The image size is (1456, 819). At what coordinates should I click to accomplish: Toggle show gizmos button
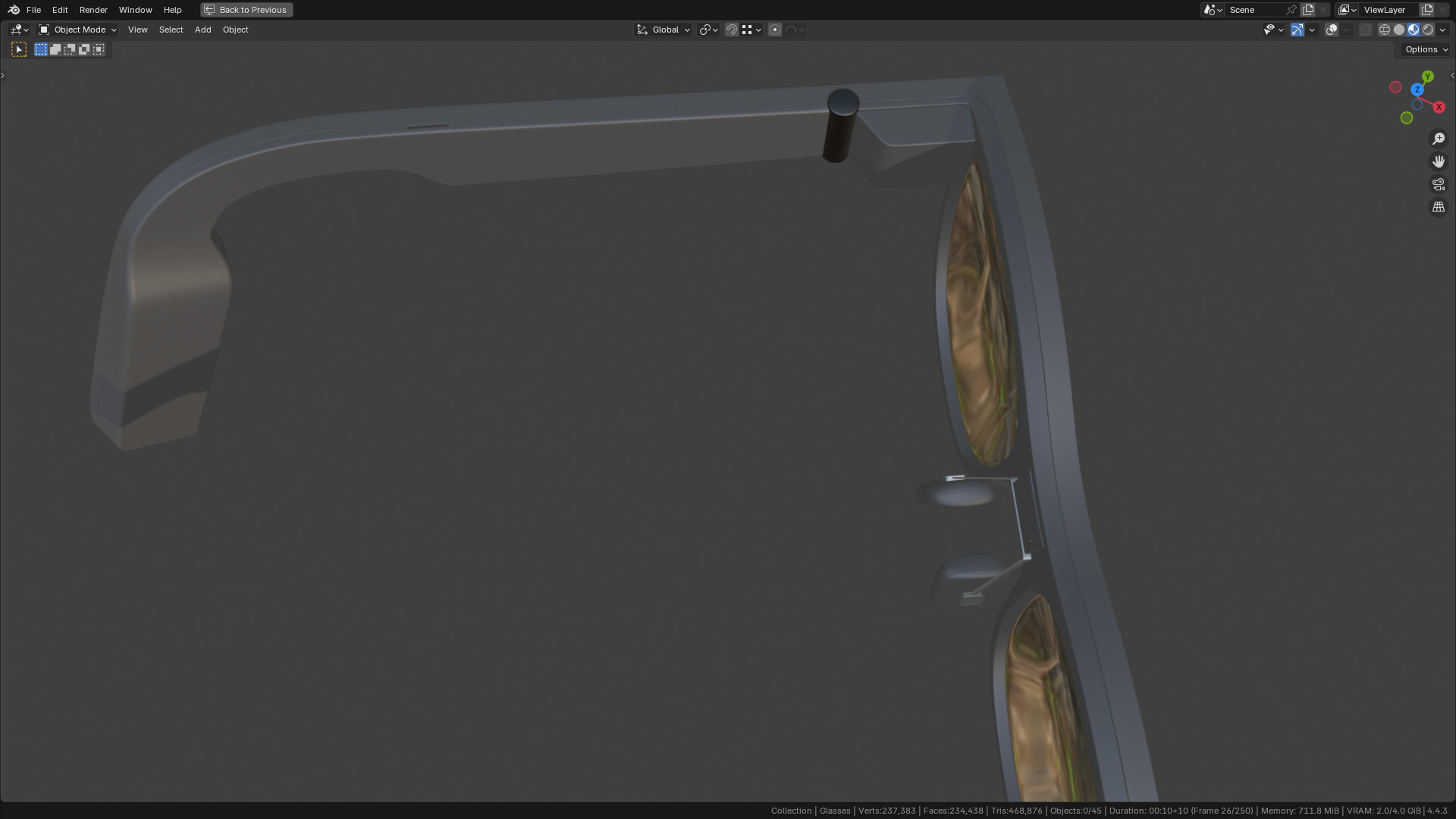click(1298, 30)
